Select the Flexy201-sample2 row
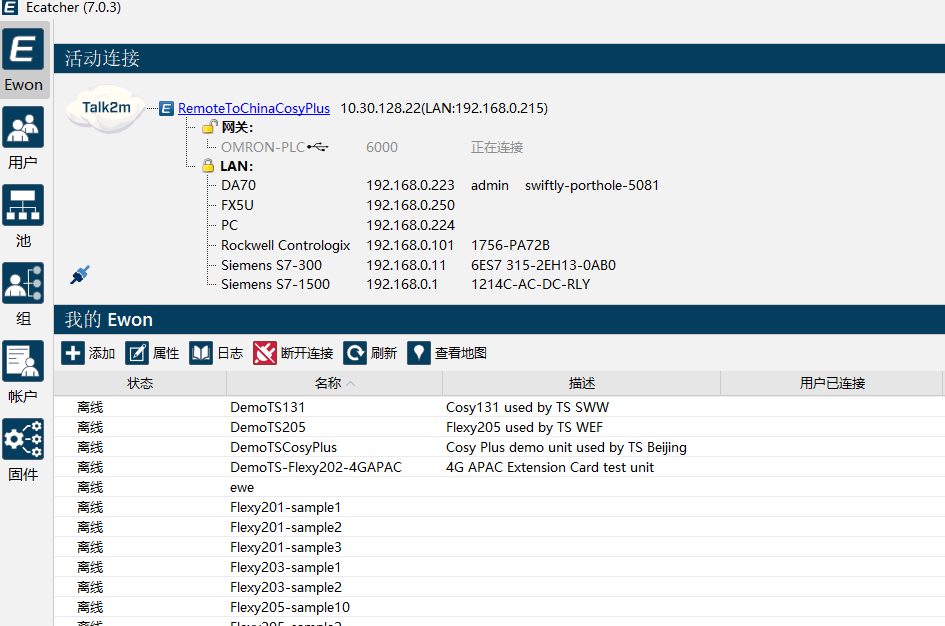This screenshot has height=626, width=945. [499, 527]
